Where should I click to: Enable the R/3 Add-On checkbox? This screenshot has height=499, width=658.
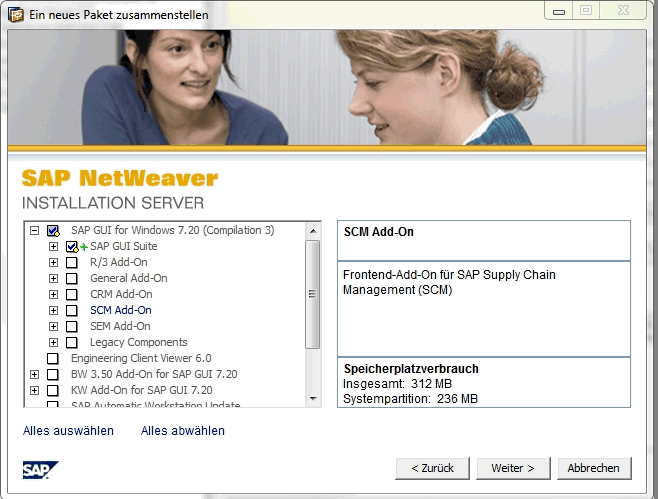point(72,263)
